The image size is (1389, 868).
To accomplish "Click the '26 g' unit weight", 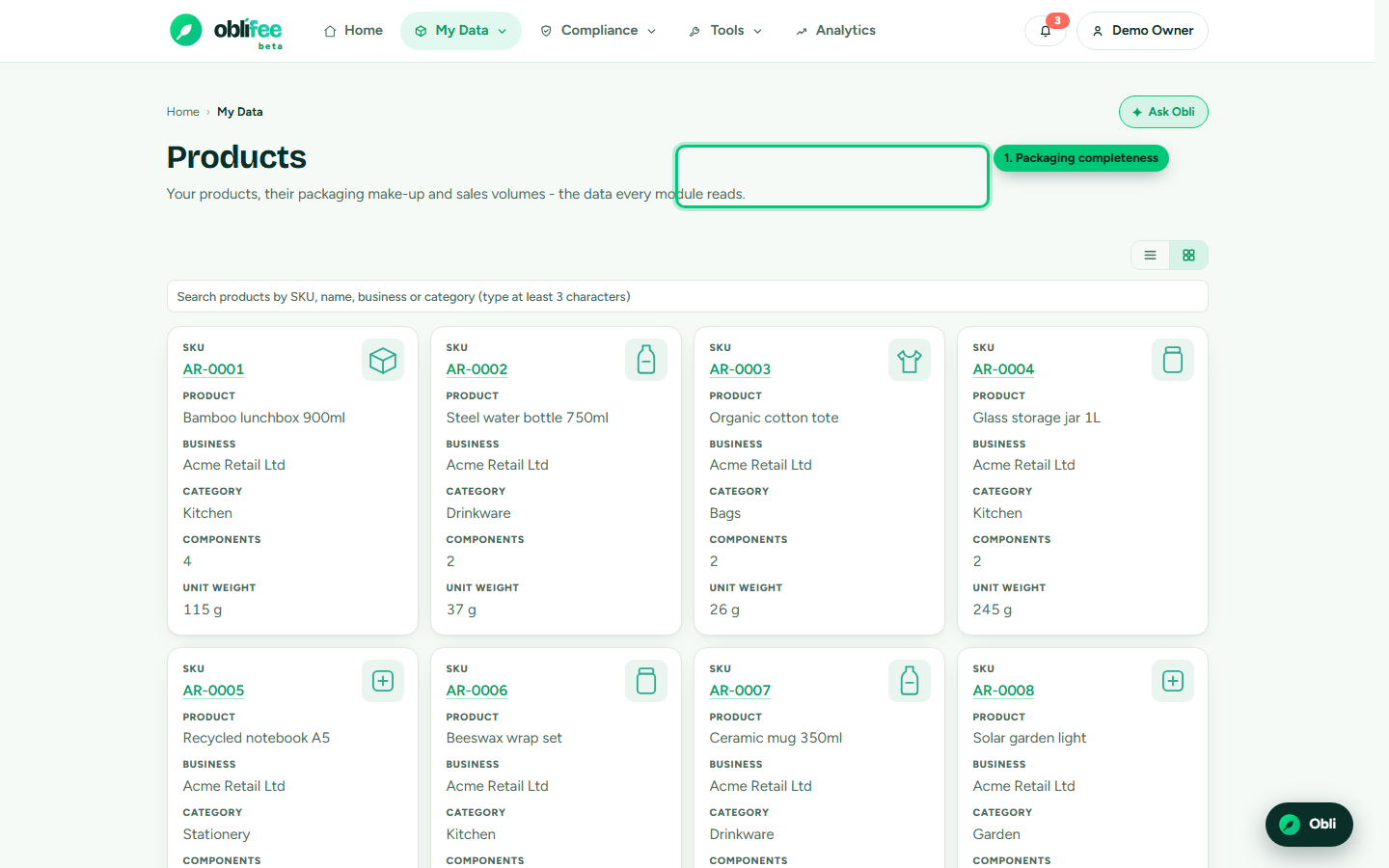I will click(x=724, y=610).
